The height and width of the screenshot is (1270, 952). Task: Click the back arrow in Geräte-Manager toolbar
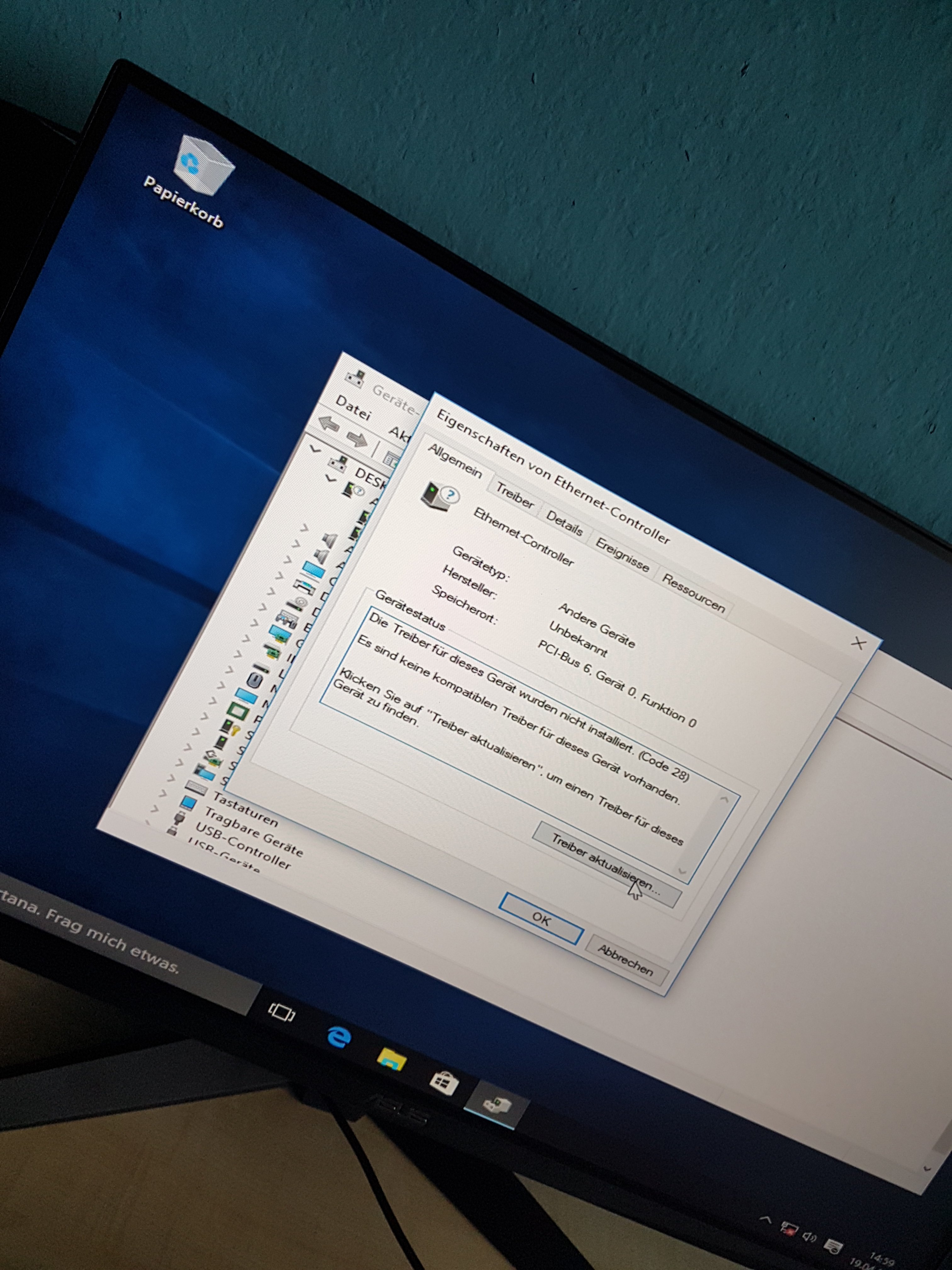[329, 424]
